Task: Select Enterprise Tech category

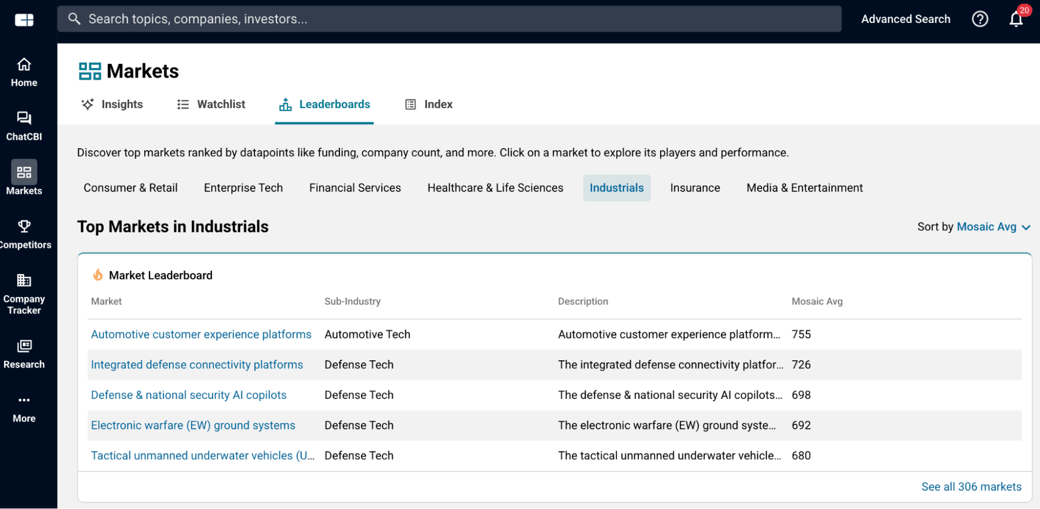Action: click(x=243, y=188)
